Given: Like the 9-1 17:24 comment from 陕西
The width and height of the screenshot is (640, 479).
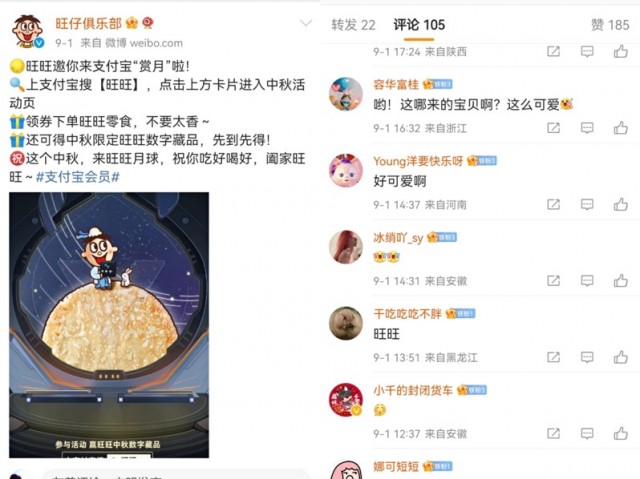Looking at the screenshot, I should [x=620, y=51].
